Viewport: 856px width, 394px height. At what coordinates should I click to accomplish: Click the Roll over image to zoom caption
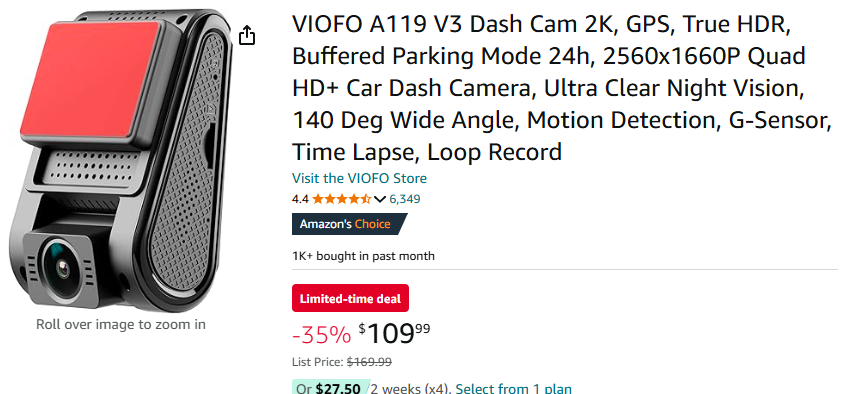coord(121,325)
